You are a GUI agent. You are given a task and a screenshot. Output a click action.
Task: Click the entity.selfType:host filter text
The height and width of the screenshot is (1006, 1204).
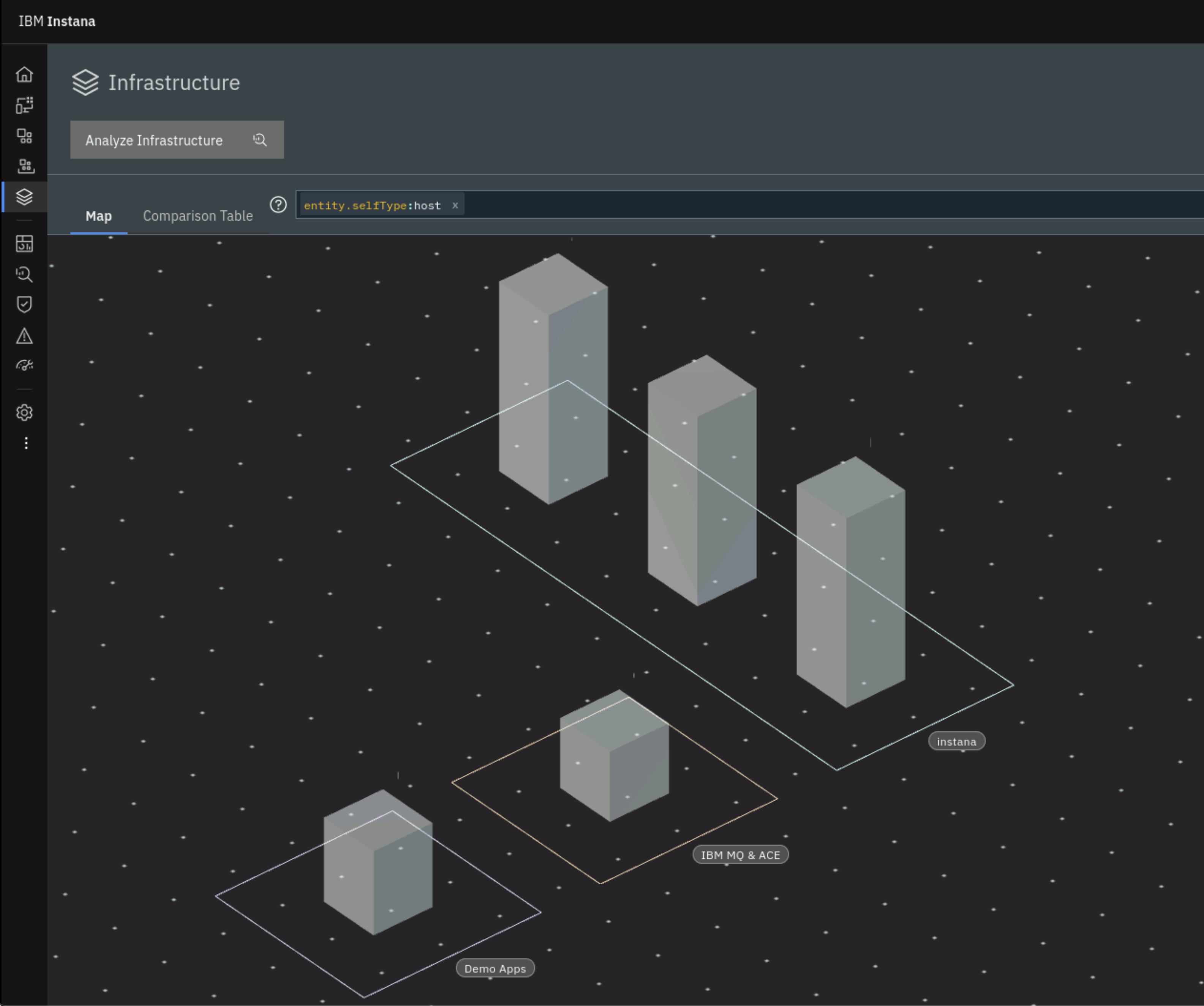[372, 205]
